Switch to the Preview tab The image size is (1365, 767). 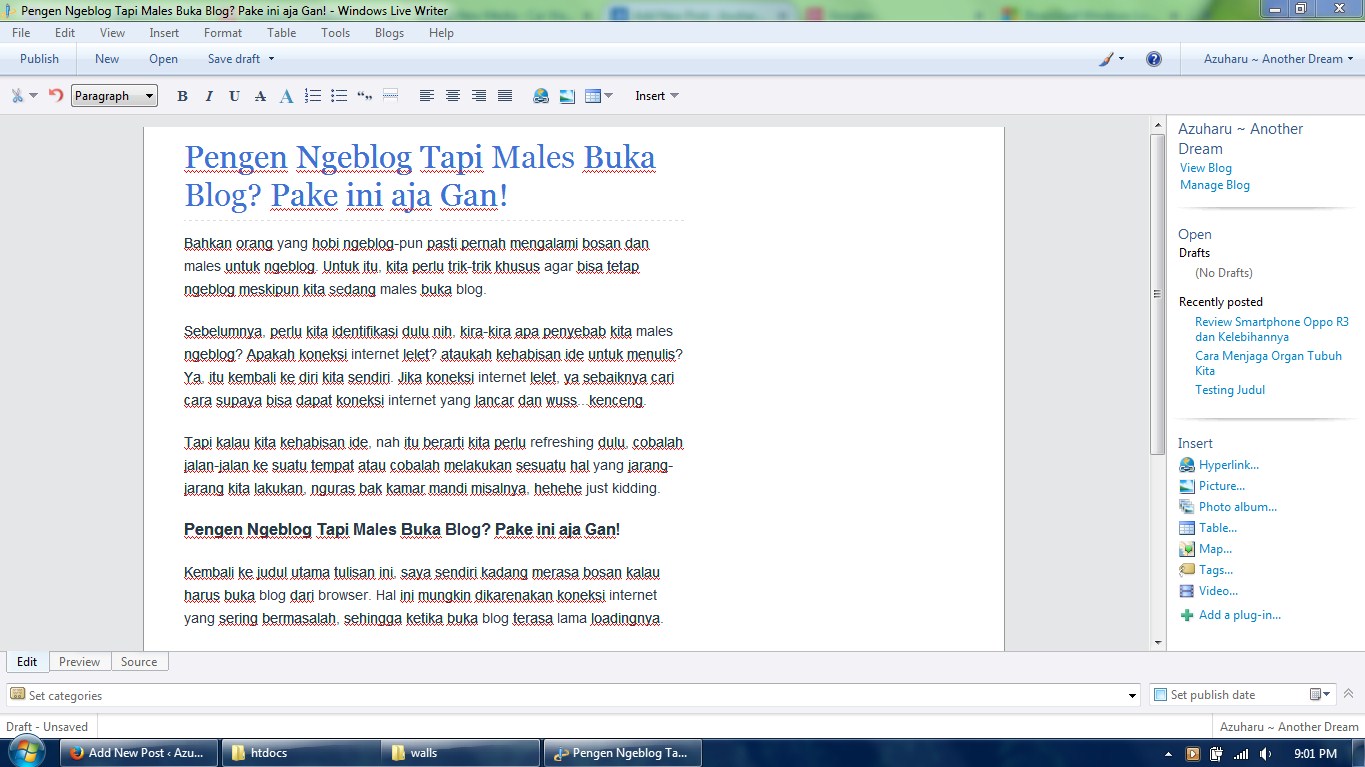(x=79, y=662)
